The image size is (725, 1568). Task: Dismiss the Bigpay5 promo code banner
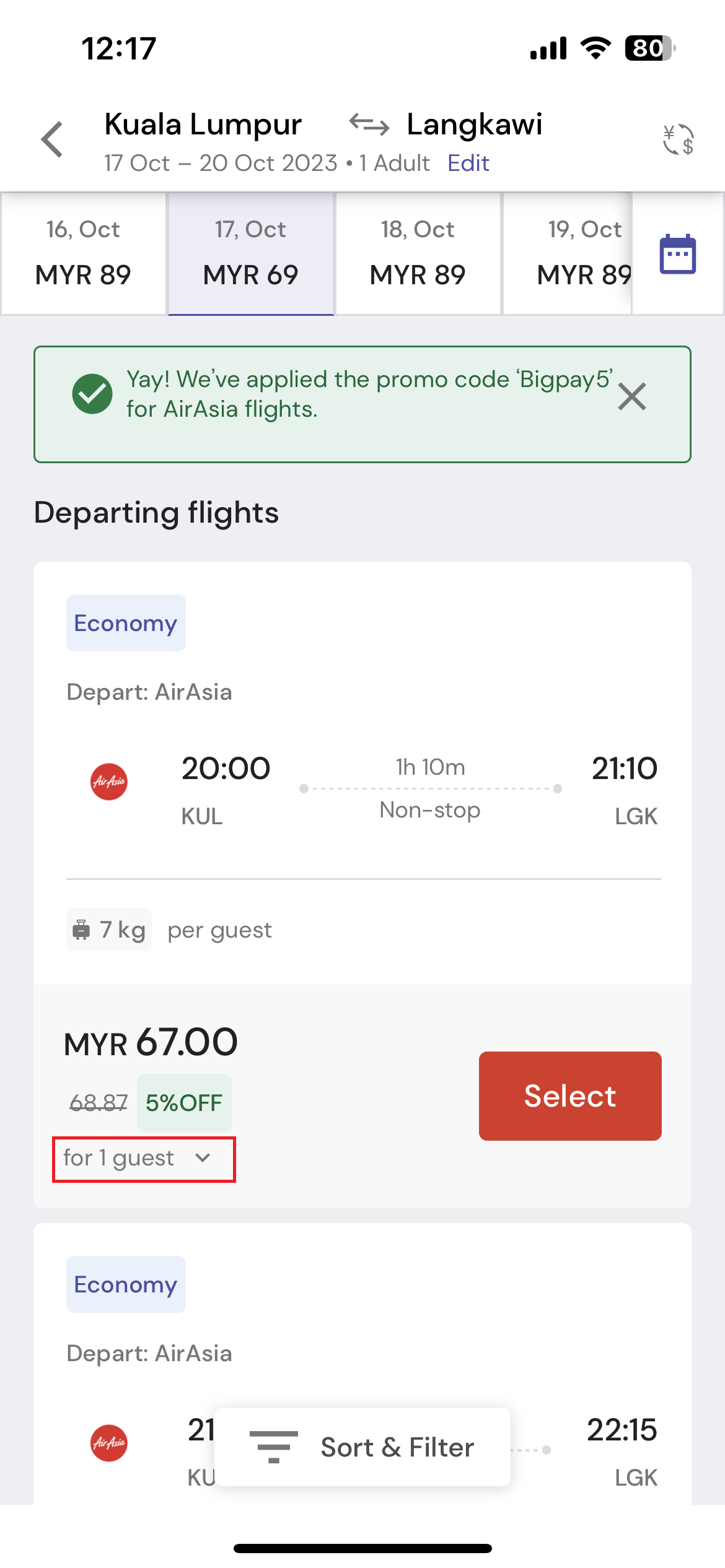(x=632, y=396)
